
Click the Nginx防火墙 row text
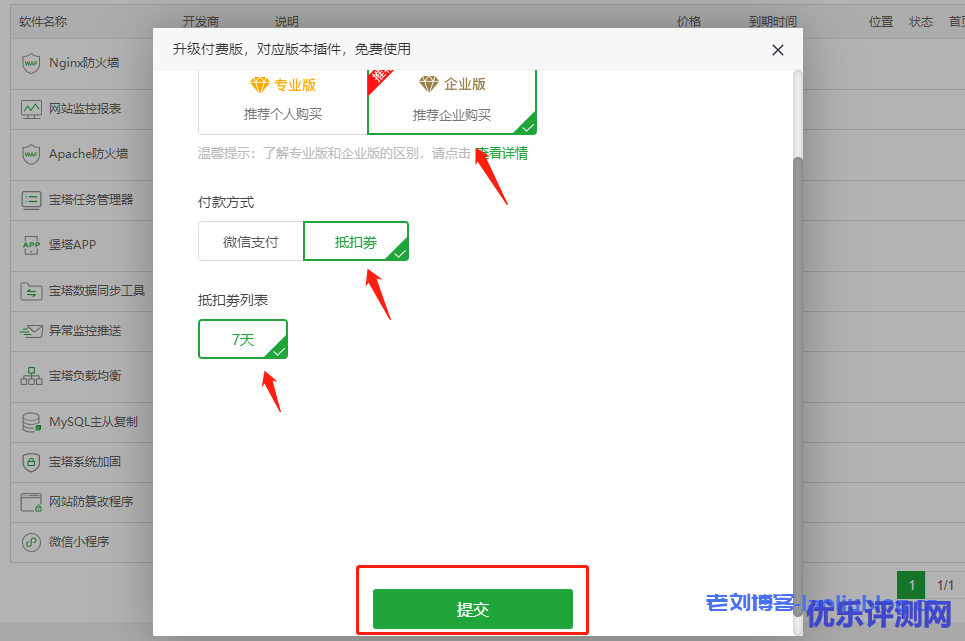(x=84, y=63)
